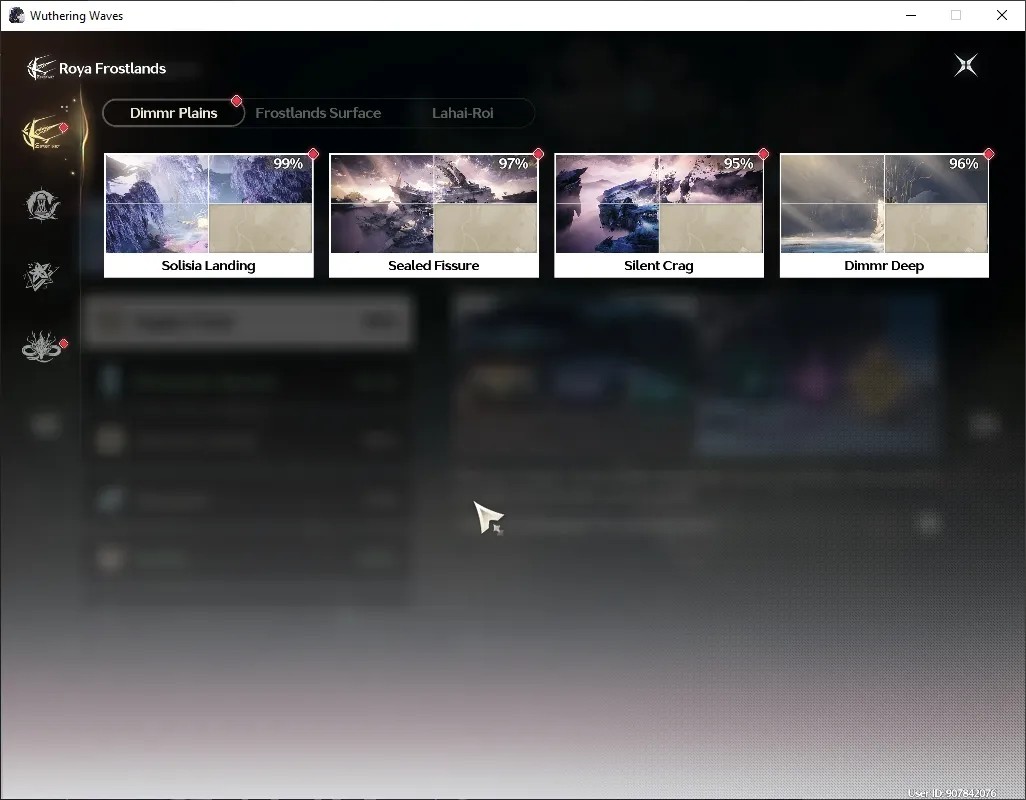This screenshot has width=1026, height=800.
Task: Switch to the Frostlands Surface tab
Action: point(318,113)
